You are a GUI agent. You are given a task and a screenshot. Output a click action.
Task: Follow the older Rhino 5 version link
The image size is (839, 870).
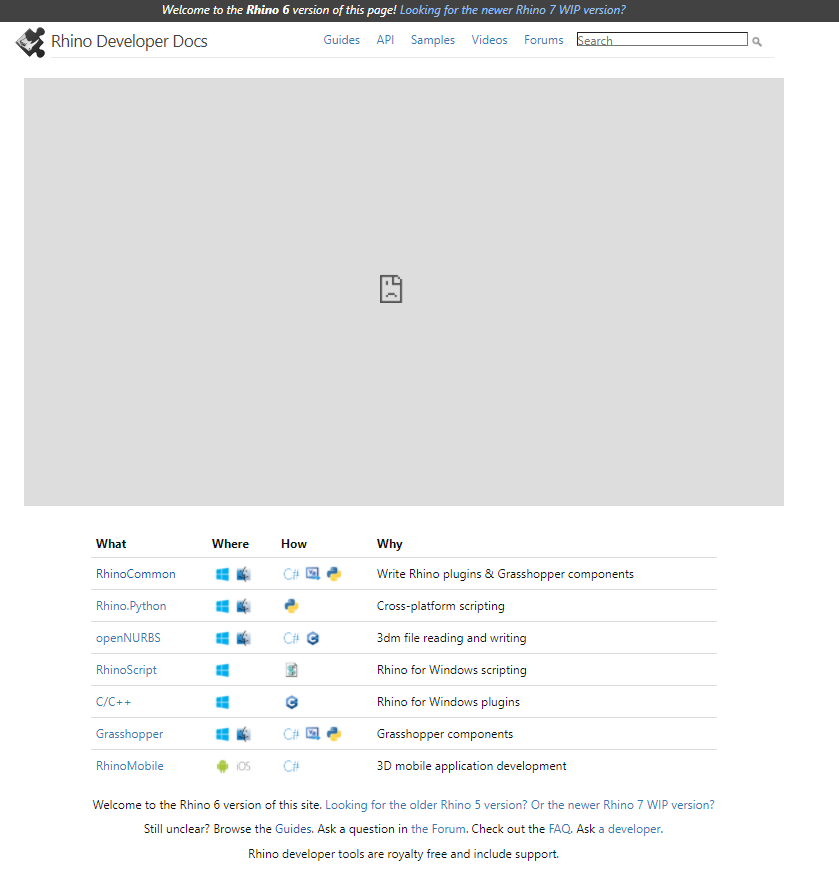point(426,805)
